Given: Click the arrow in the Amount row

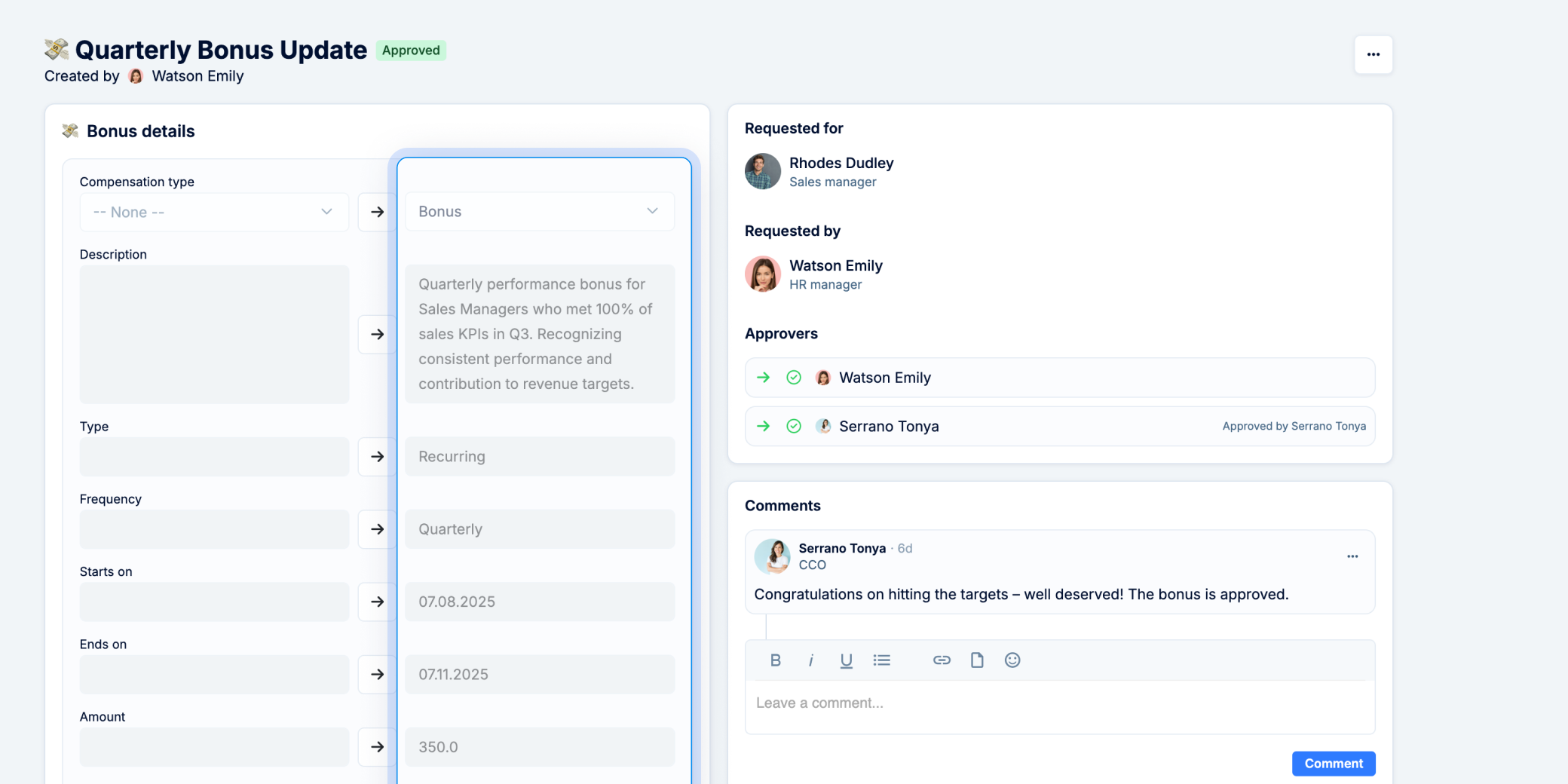Looking at the screenshot, I should coord(377,747).
